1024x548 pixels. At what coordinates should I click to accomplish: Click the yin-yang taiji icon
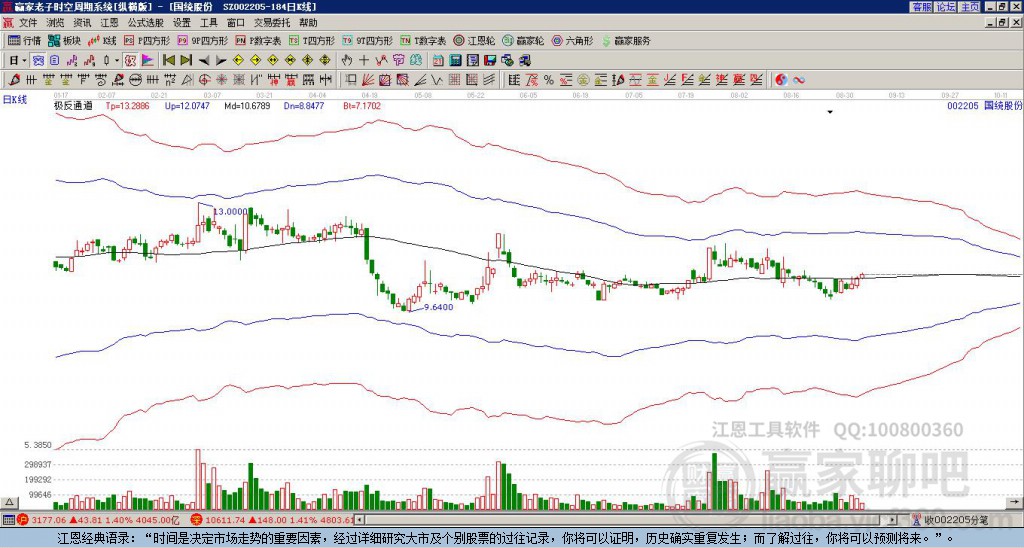(x=781, y=80)
